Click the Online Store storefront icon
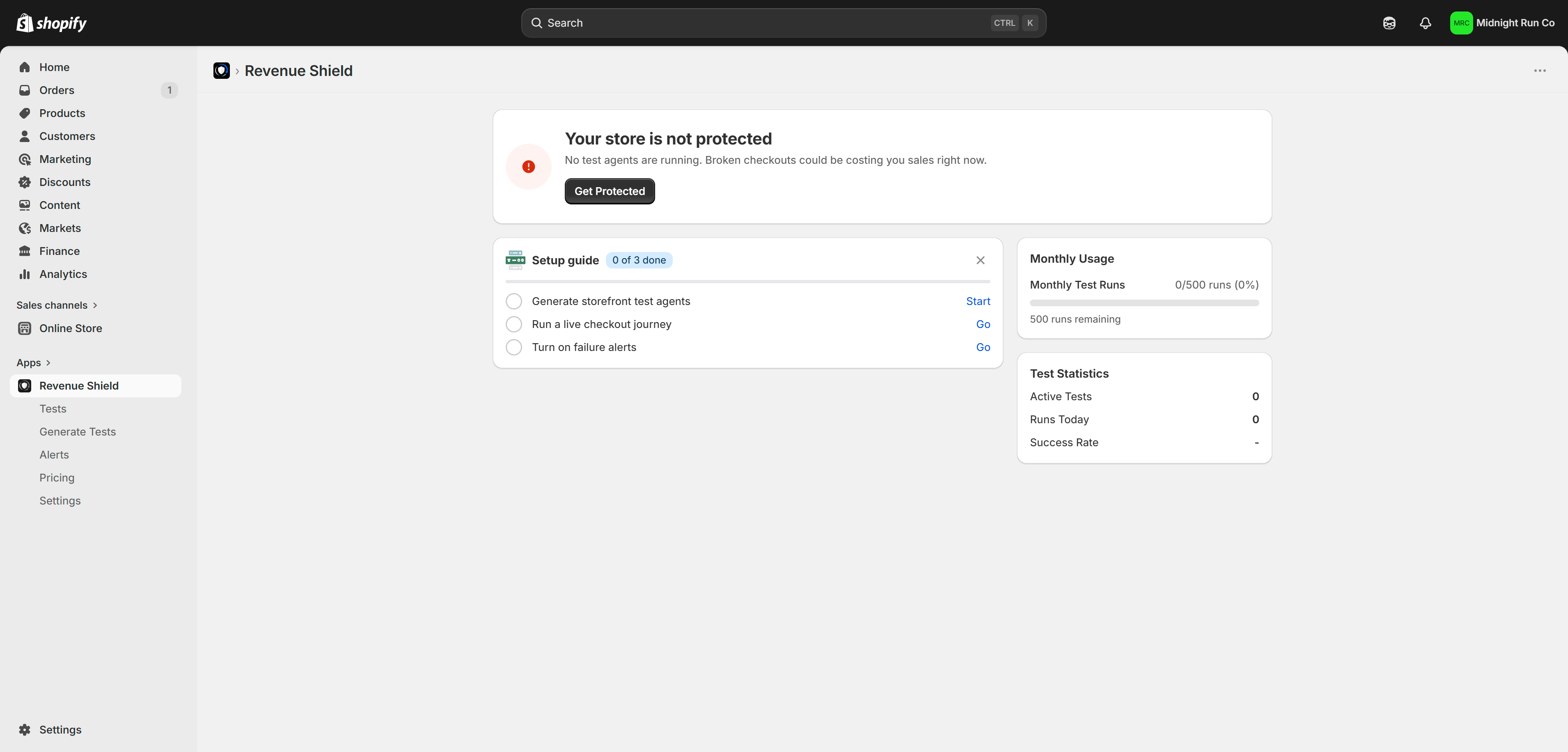Image resolution: width=1568 pixels, height=752 pixels. coord(24,328)
